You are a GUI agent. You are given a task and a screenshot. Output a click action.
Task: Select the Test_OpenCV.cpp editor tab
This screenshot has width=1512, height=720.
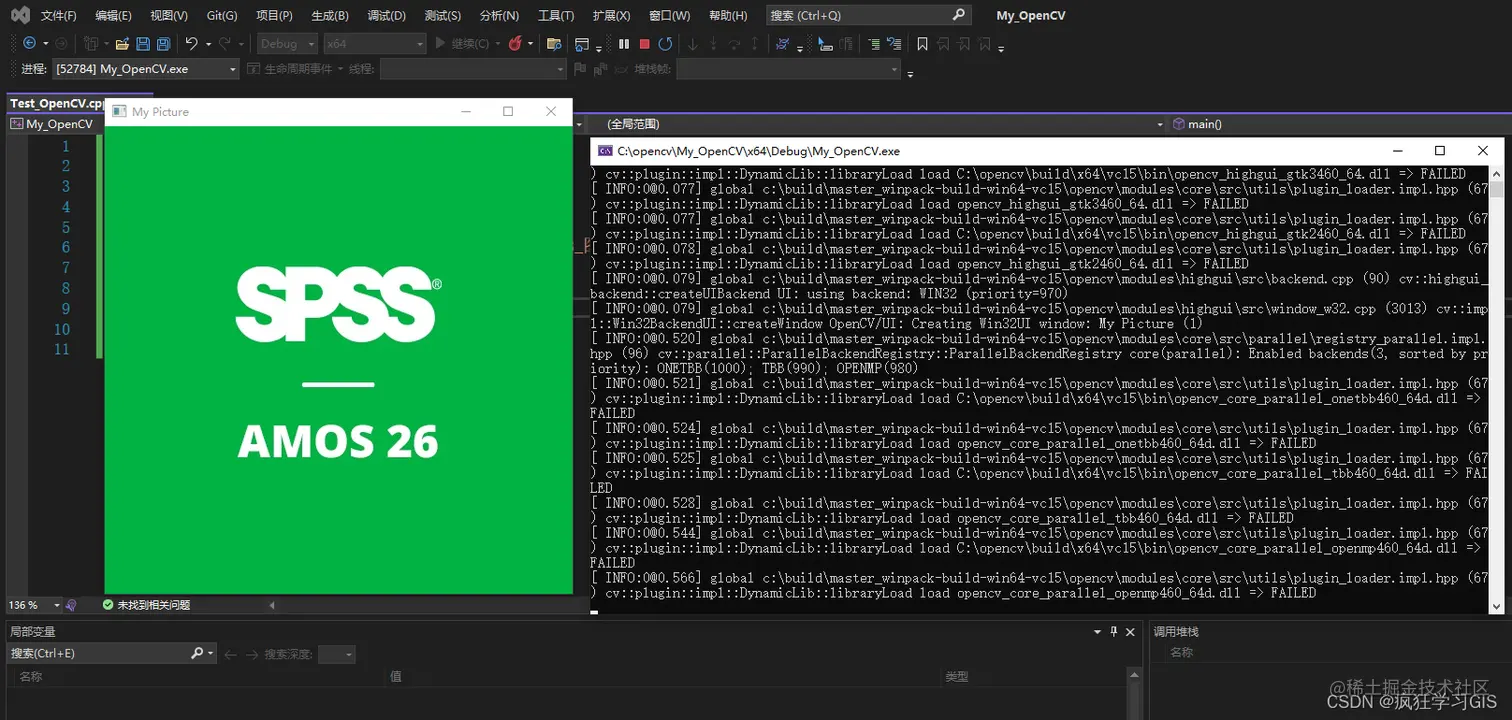point(56,103)
